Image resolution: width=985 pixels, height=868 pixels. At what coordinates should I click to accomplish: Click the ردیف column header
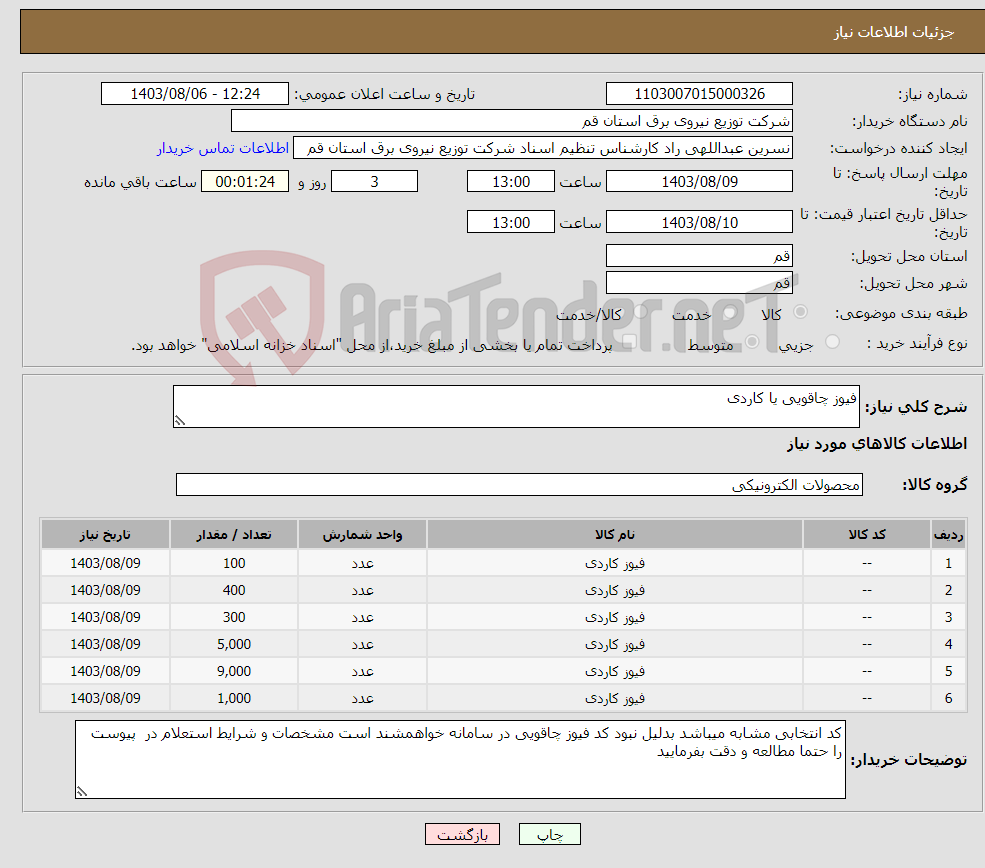[949, 534]
